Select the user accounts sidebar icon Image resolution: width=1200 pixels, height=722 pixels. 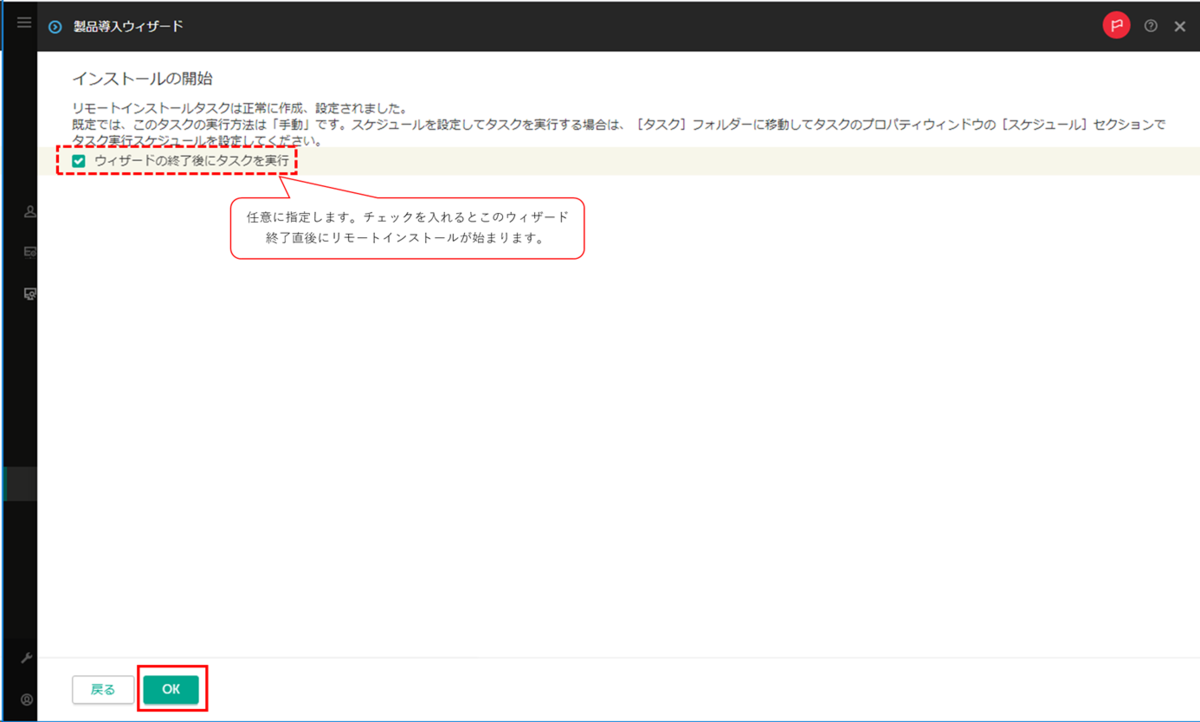29,211
